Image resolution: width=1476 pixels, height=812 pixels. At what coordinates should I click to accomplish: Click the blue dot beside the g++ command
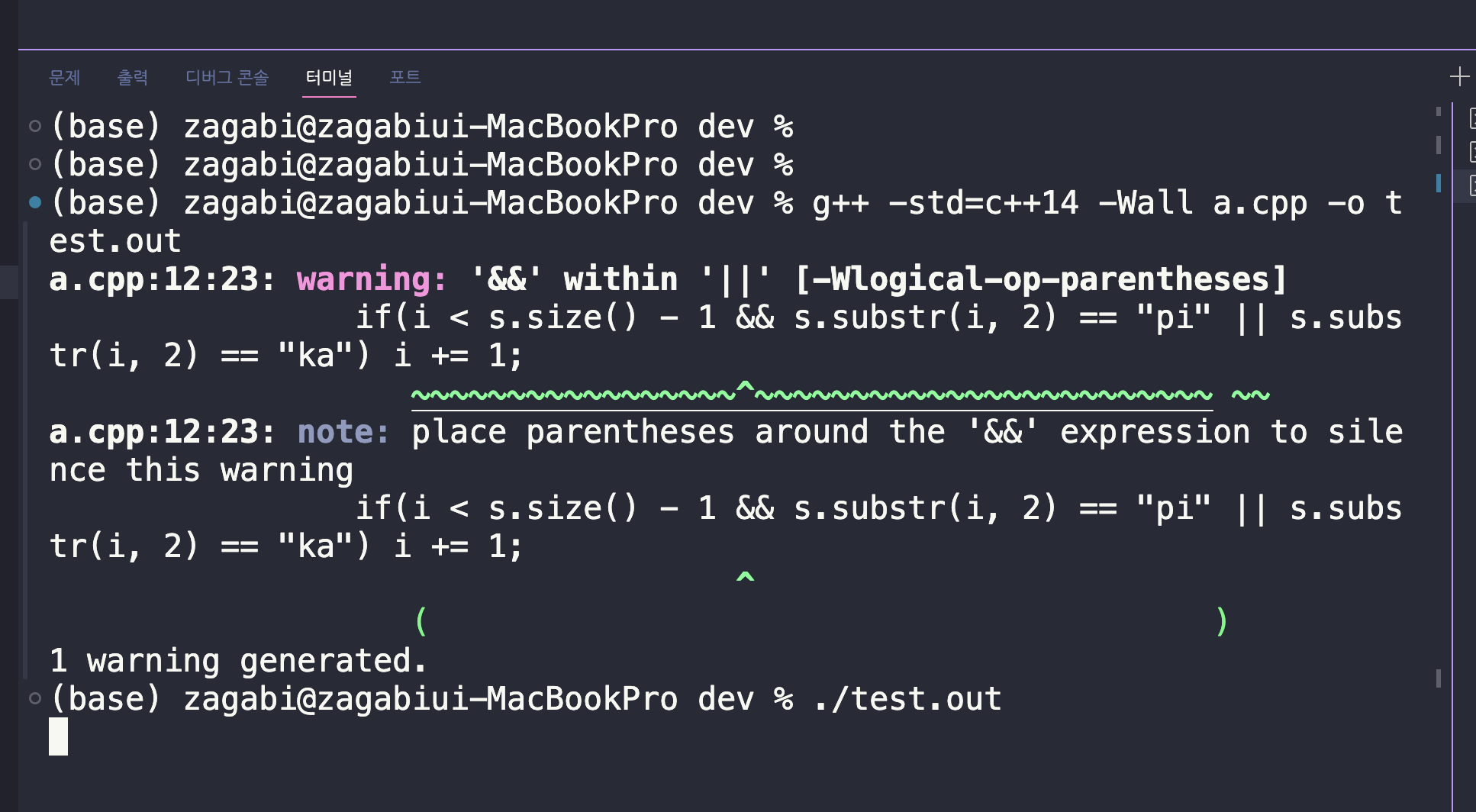click(35, 202)
